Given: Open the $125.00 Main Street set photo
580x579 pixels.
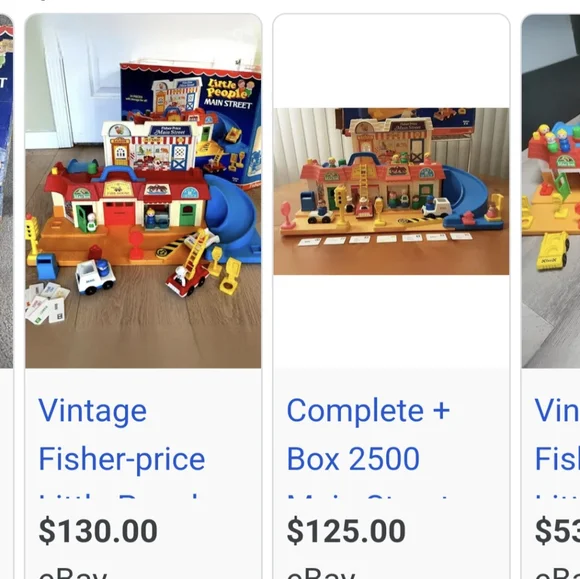Looking at the screenshot, I should click(x=391, y=191).
